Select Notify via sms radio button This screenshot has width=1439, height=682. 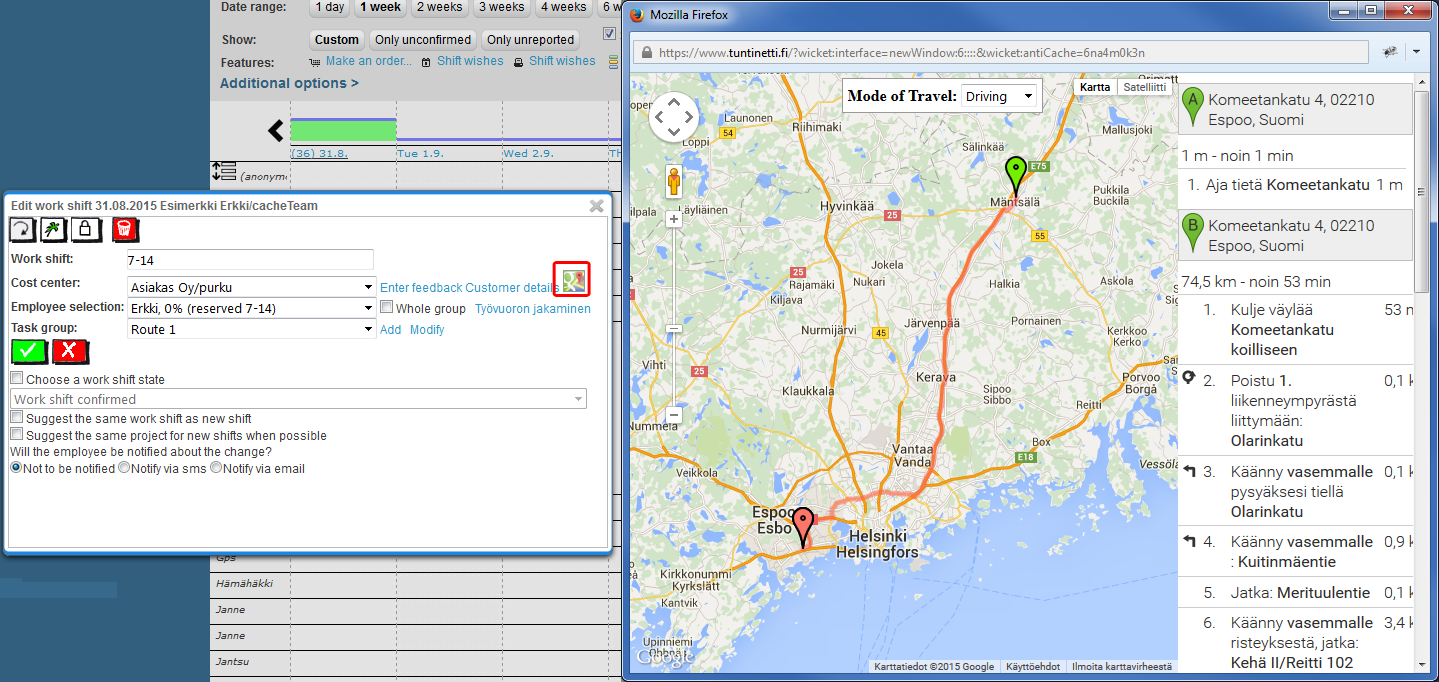click(124, 468)
